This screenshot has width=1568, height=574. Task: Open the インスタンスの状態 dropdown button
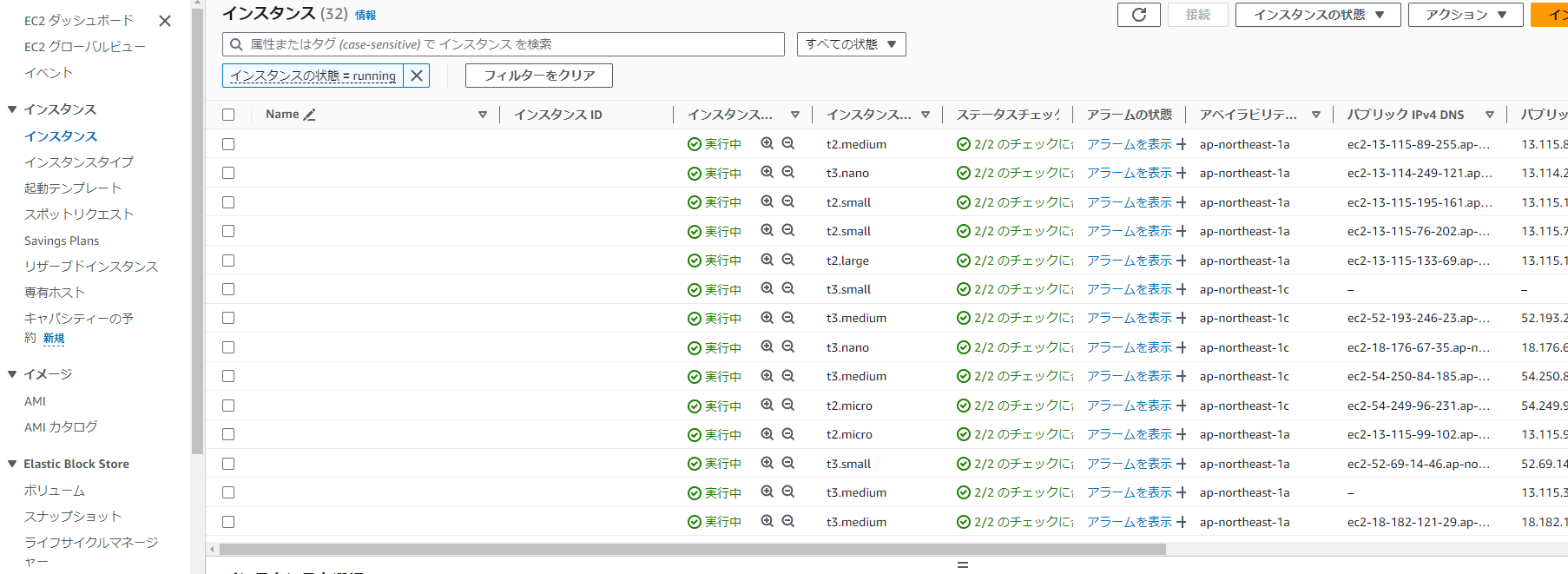(1317, 15)
